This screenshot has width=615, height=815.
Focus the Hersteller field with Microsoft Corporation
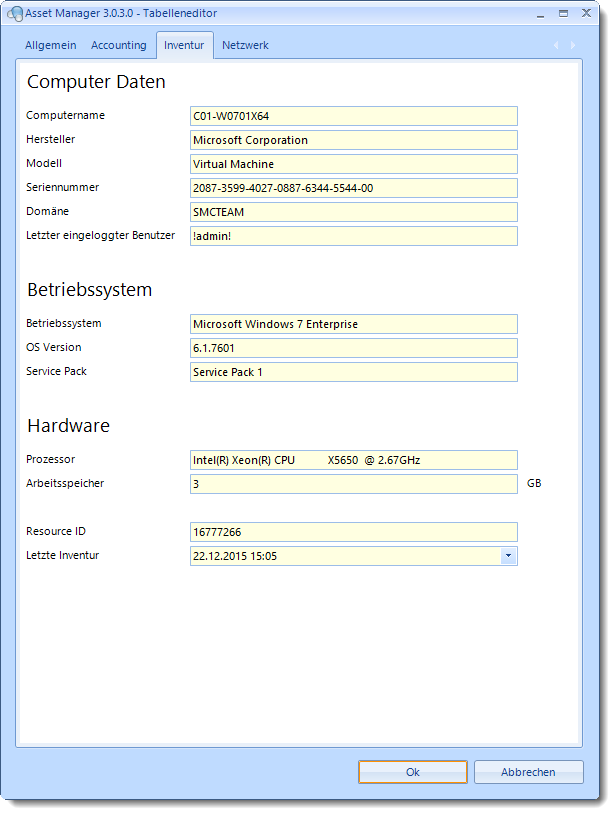click(354, 140)
